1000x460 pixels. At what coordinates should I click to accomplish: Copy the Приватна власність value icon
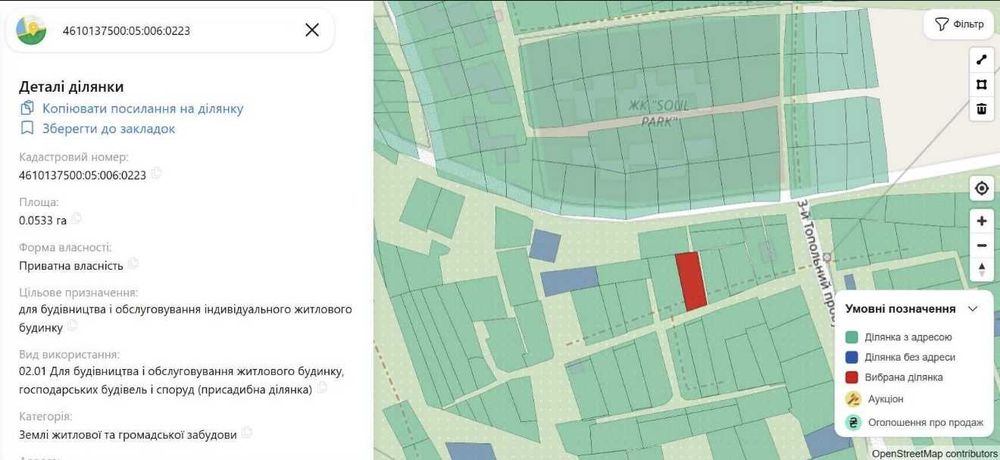(133, 263)
